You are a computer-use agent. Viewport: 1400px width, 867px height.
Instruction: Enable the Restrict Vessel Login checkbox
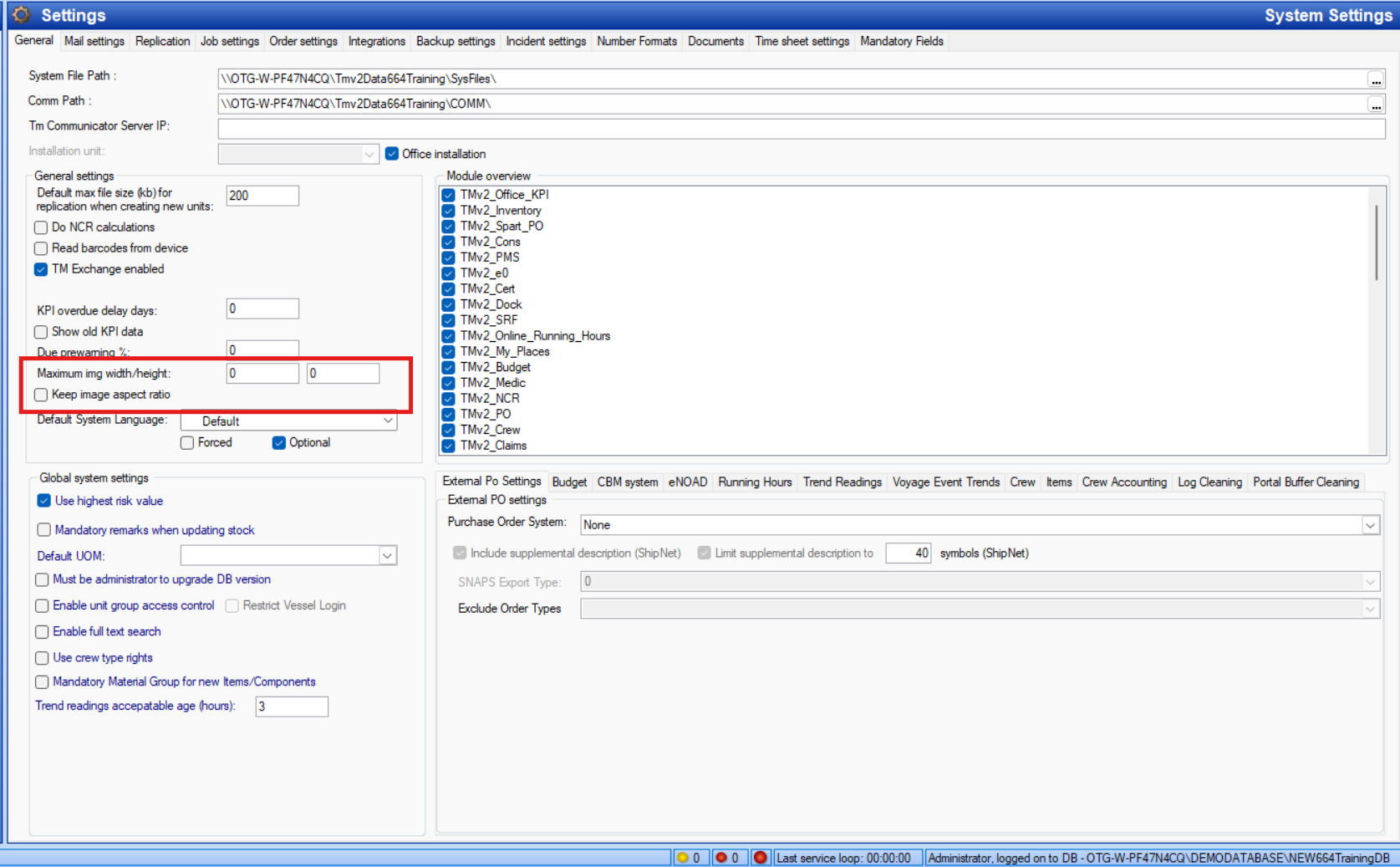232,605
